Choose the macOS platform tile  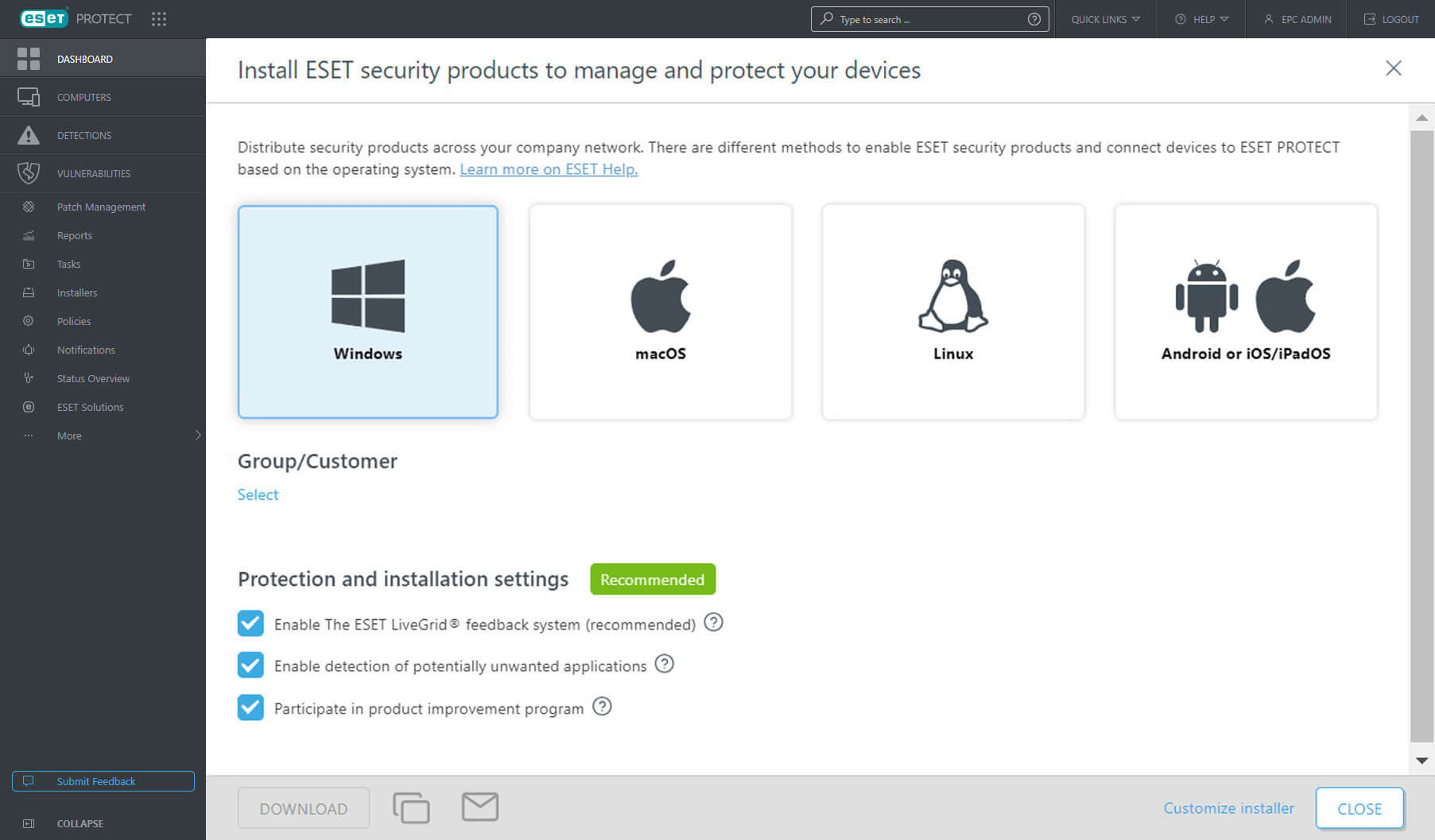pos(660,312)
